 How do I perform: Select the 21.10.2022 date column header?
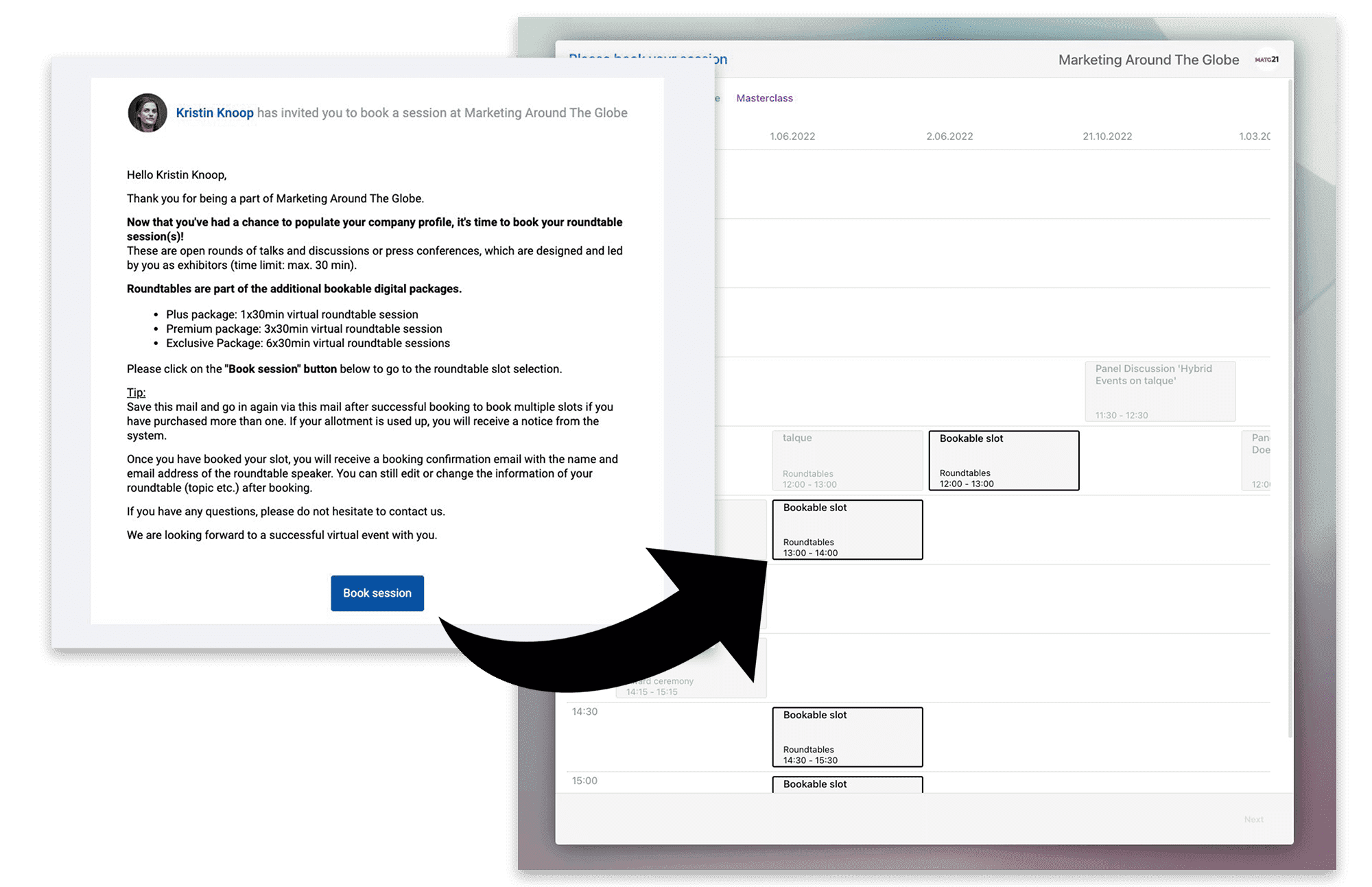coord(1107,137)
